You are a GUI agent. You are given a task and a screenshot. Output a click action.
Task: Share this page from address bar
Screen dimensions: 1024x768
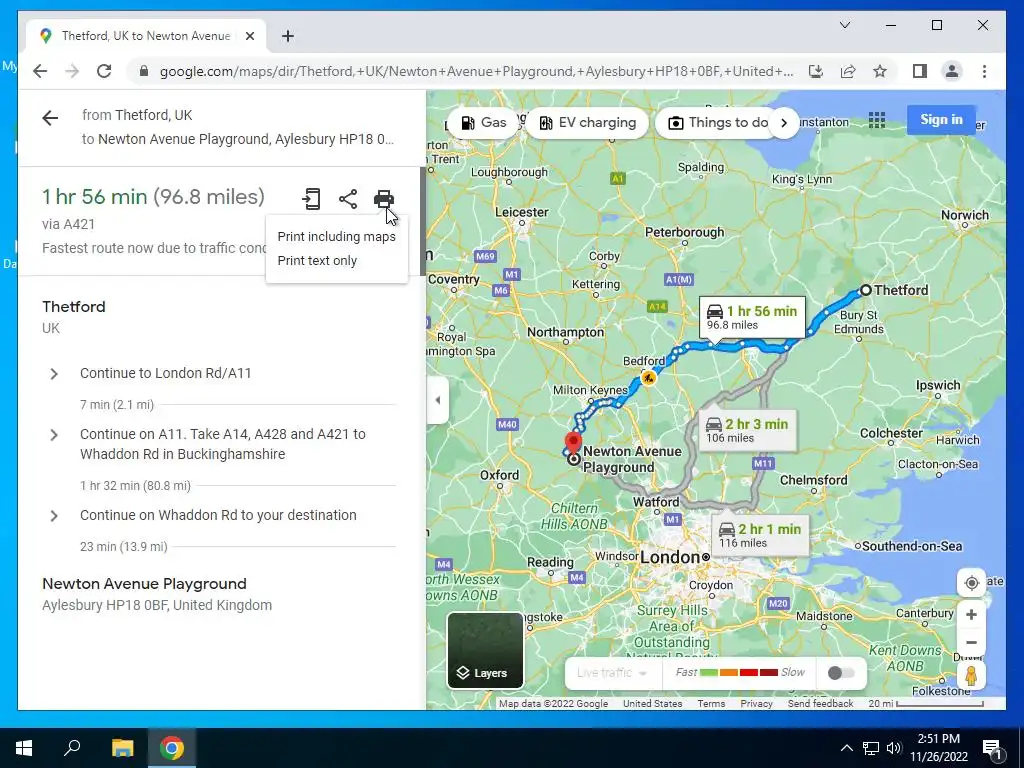point(848,71)
